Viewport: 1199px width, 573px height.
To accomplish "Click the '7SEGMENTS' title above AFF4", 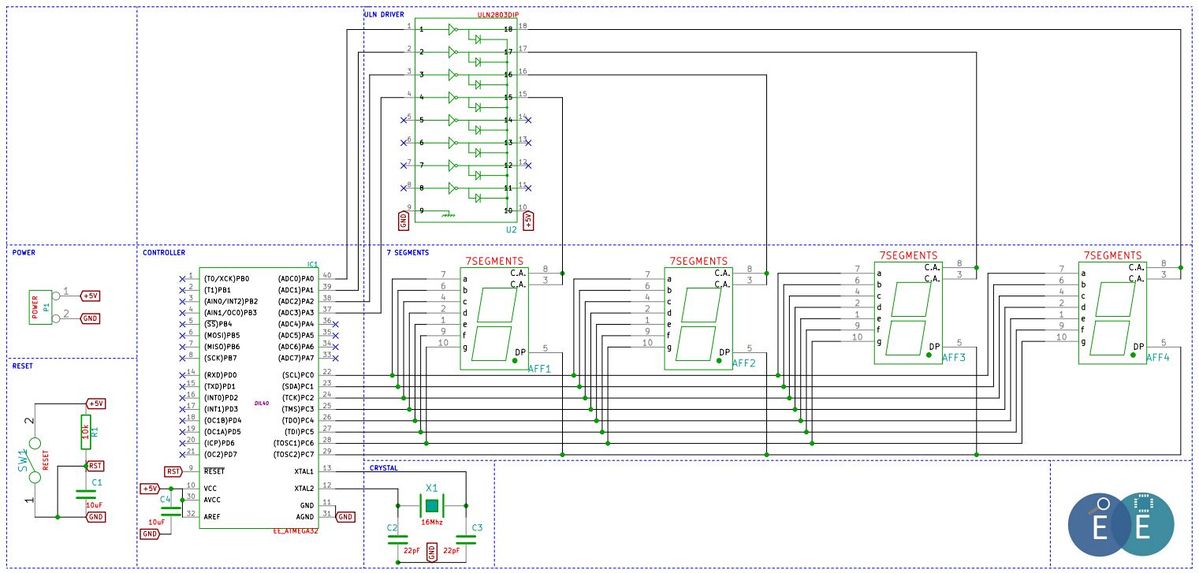I will pos(1113,255).
